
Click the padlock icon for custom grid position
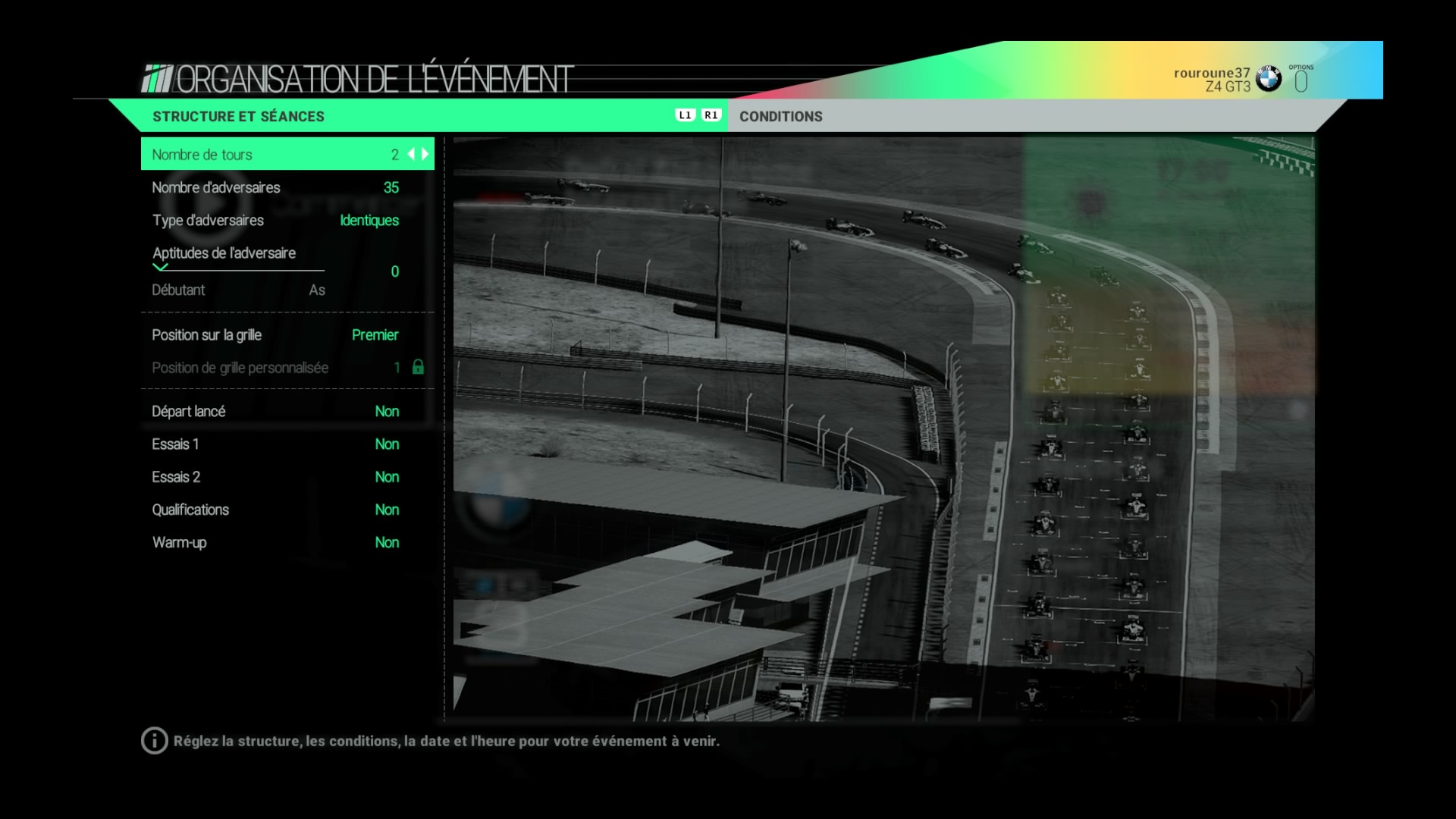(418, 367)
